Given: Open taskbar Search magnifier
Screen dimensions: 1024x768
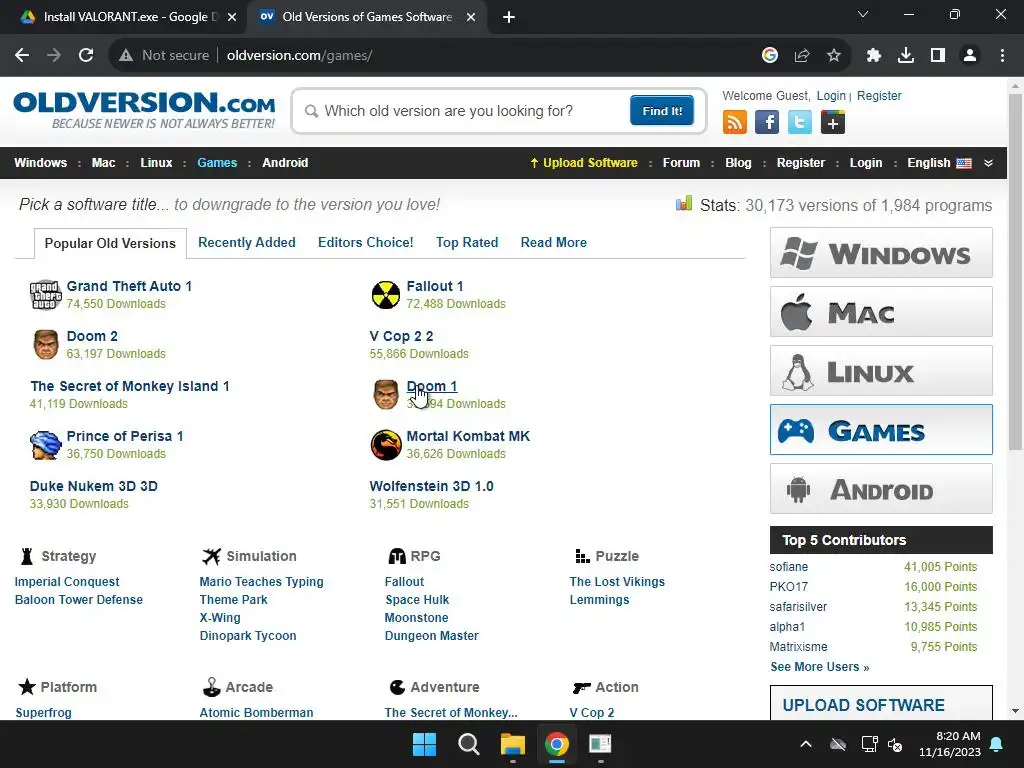Looking at the screenshot, I should 469,744.
